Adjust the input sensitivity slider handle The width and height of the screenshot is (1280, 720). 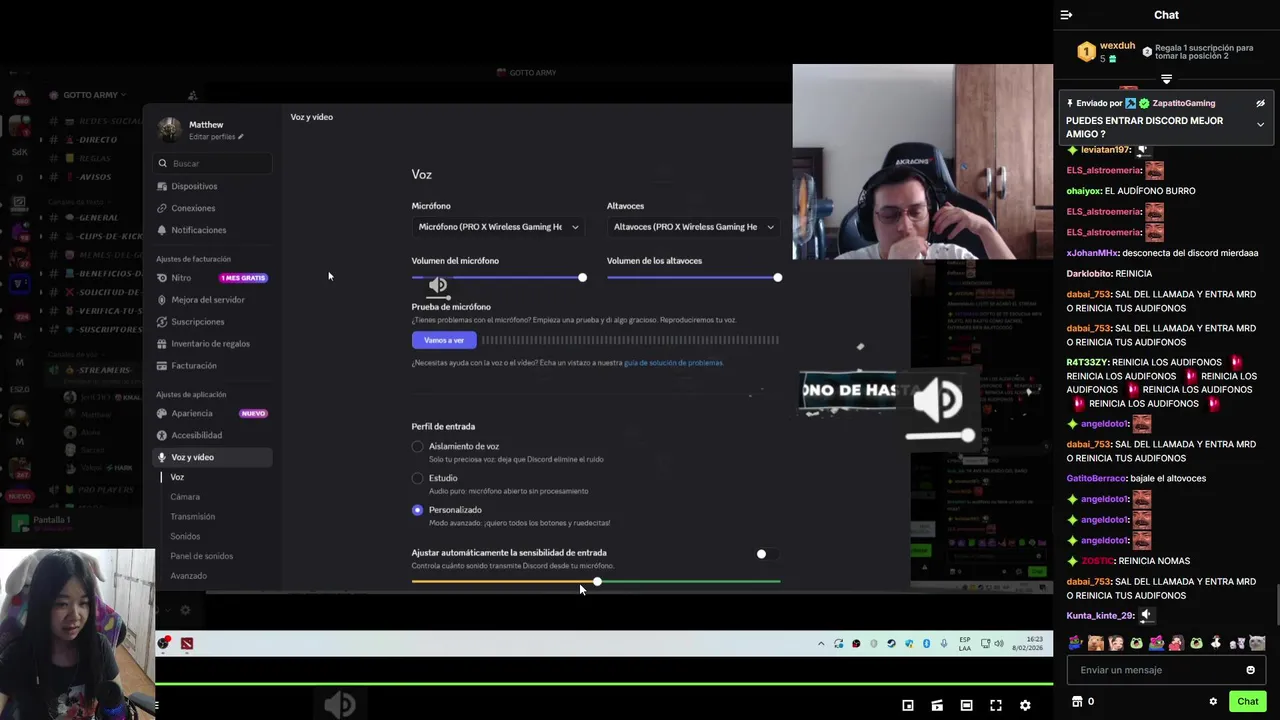click(x=597, y=581)
